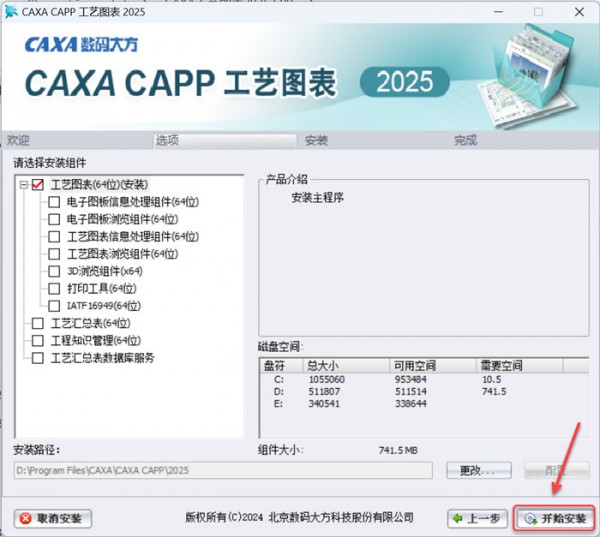The width and height of the screenshot is (600, 537).
Task: Go to the 欢迎 step tab
Action: pos(18,140)
